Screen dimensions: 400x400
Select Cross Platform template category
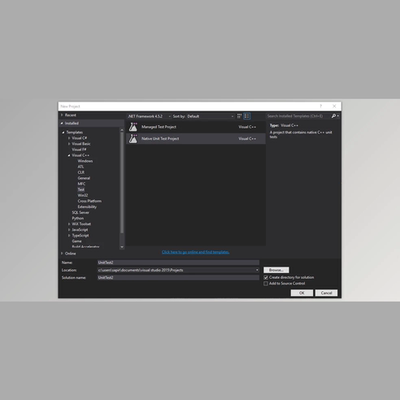(90, 201)
